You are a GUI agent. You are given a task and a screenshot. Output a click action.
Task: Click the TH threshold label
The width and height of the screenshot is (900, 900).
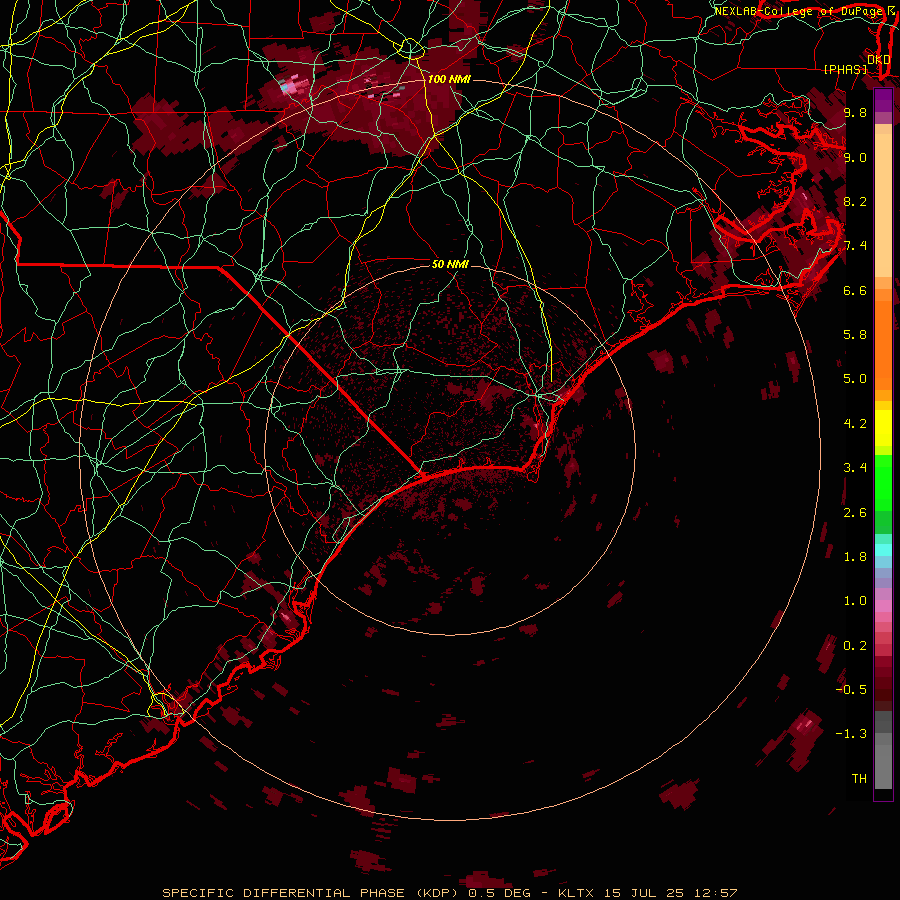coord(859,779)
